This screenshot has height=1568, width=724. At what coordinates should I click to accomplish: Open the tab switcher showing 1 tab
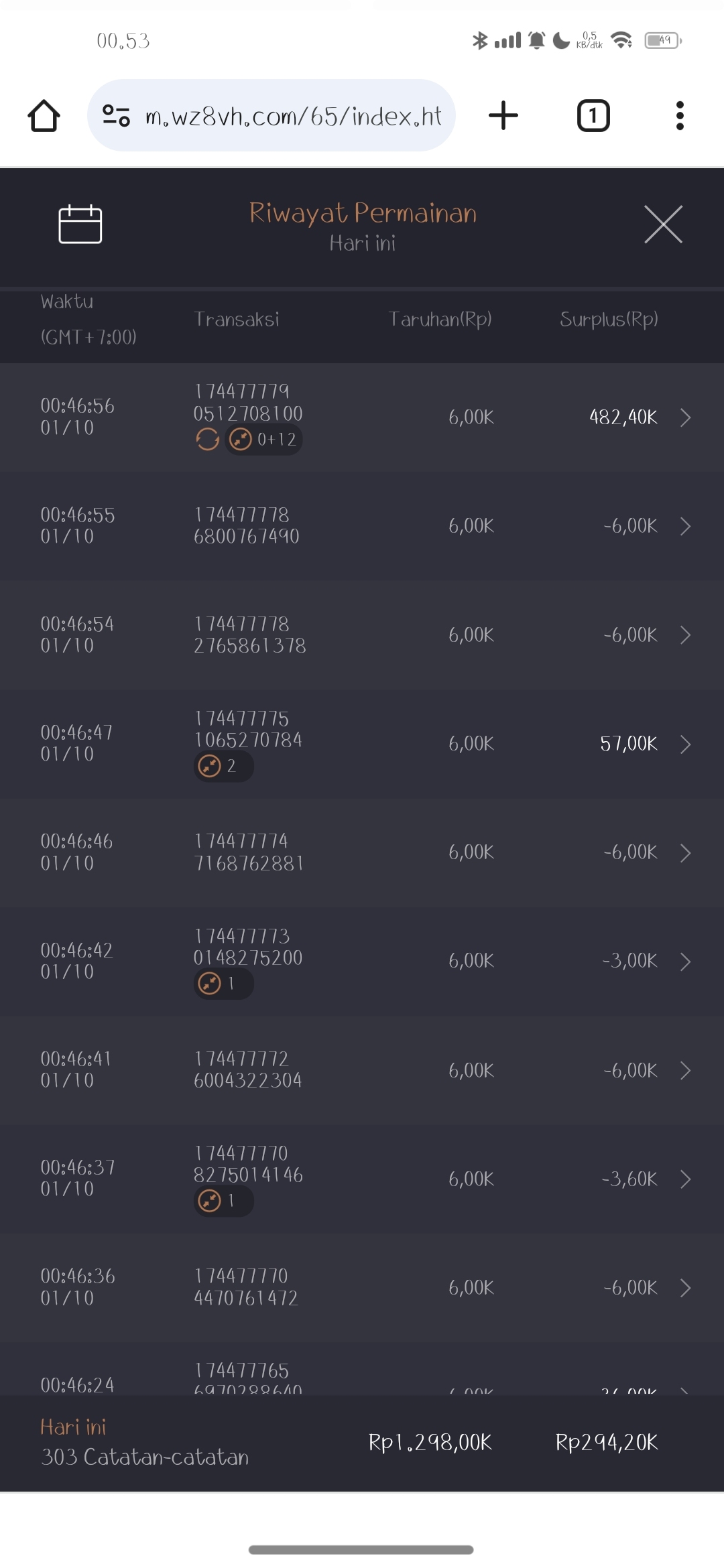tap(593, 116)
